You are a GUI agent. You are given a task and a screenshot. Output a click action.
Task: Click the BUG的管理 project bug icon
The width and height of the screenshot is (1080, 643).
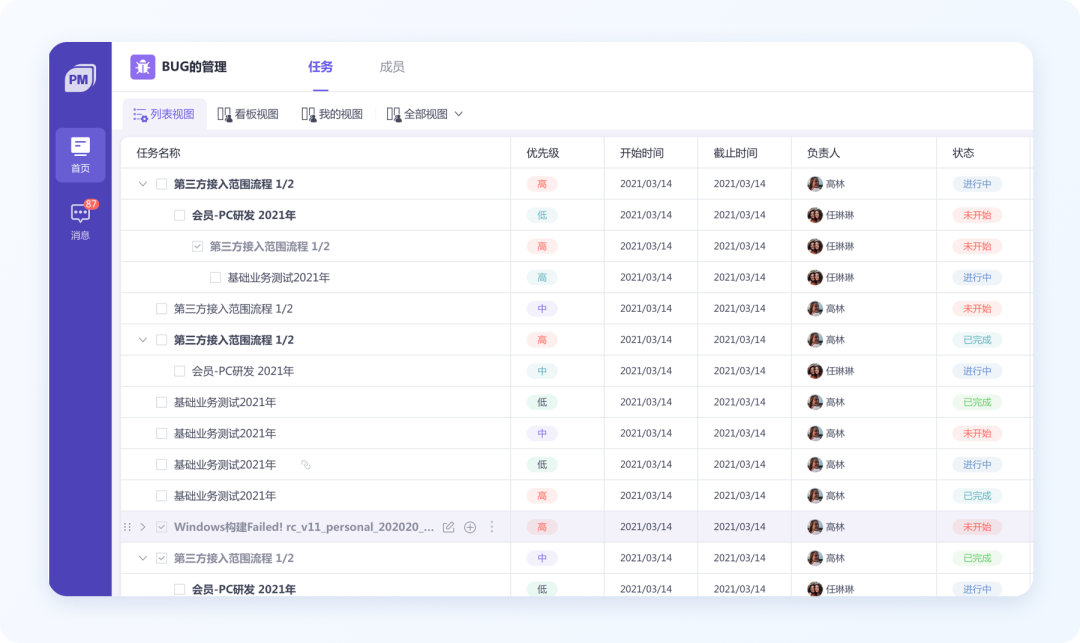click(x=143, y=67)
